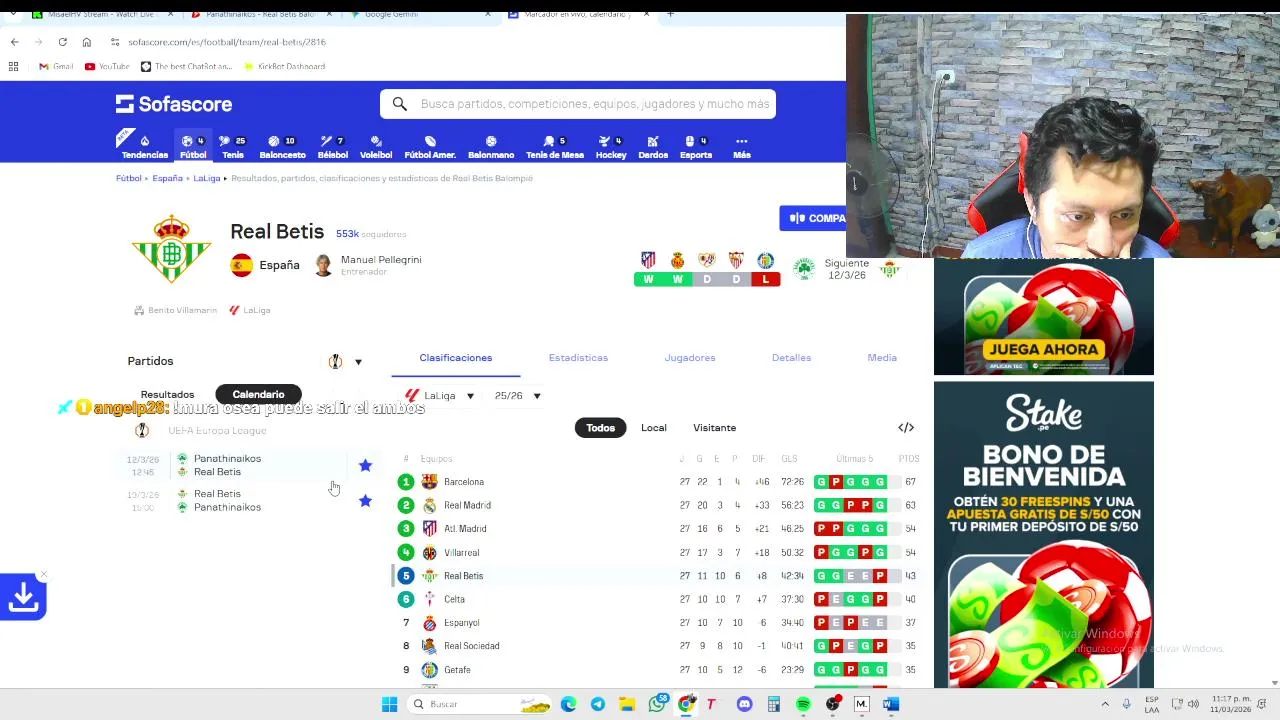This screenshot has width=1280, height=720.
Task: Select the Local standings filter
Action: coord(654,427)
